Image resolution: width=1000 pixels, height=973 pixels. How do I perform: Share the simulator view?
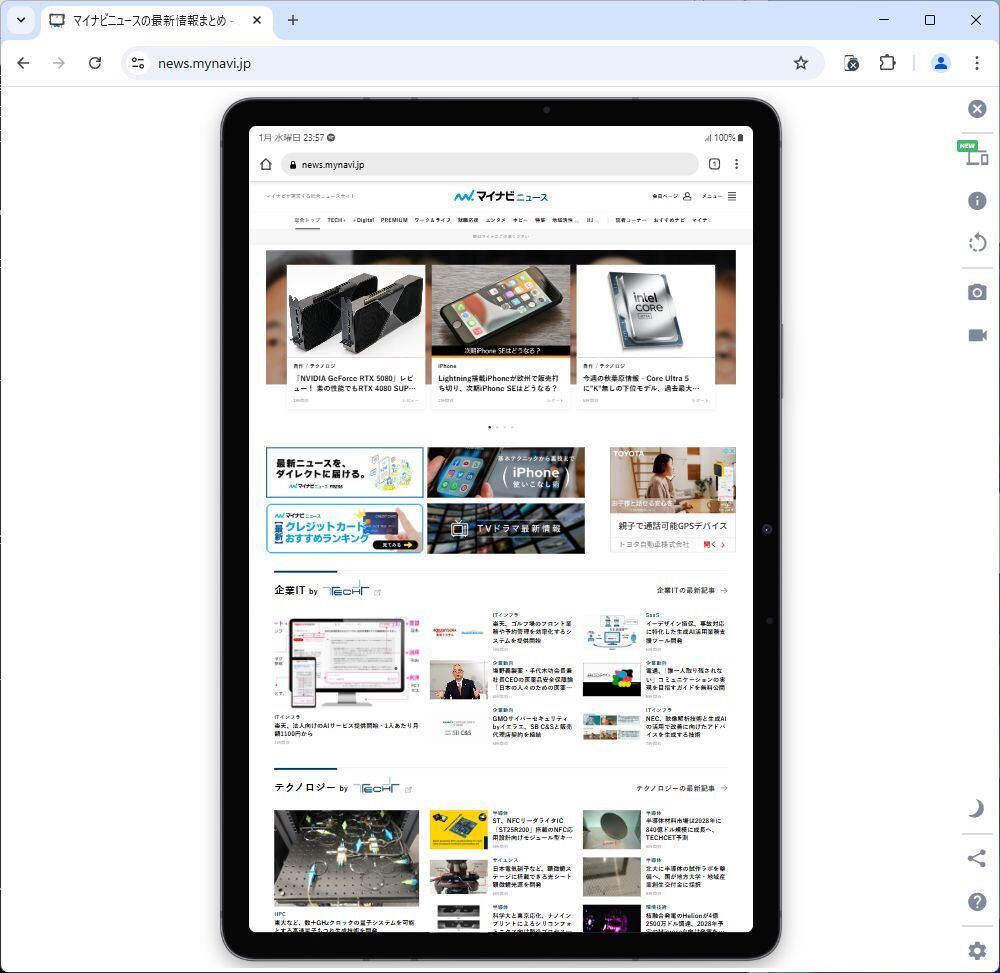(x=976, y=858)
